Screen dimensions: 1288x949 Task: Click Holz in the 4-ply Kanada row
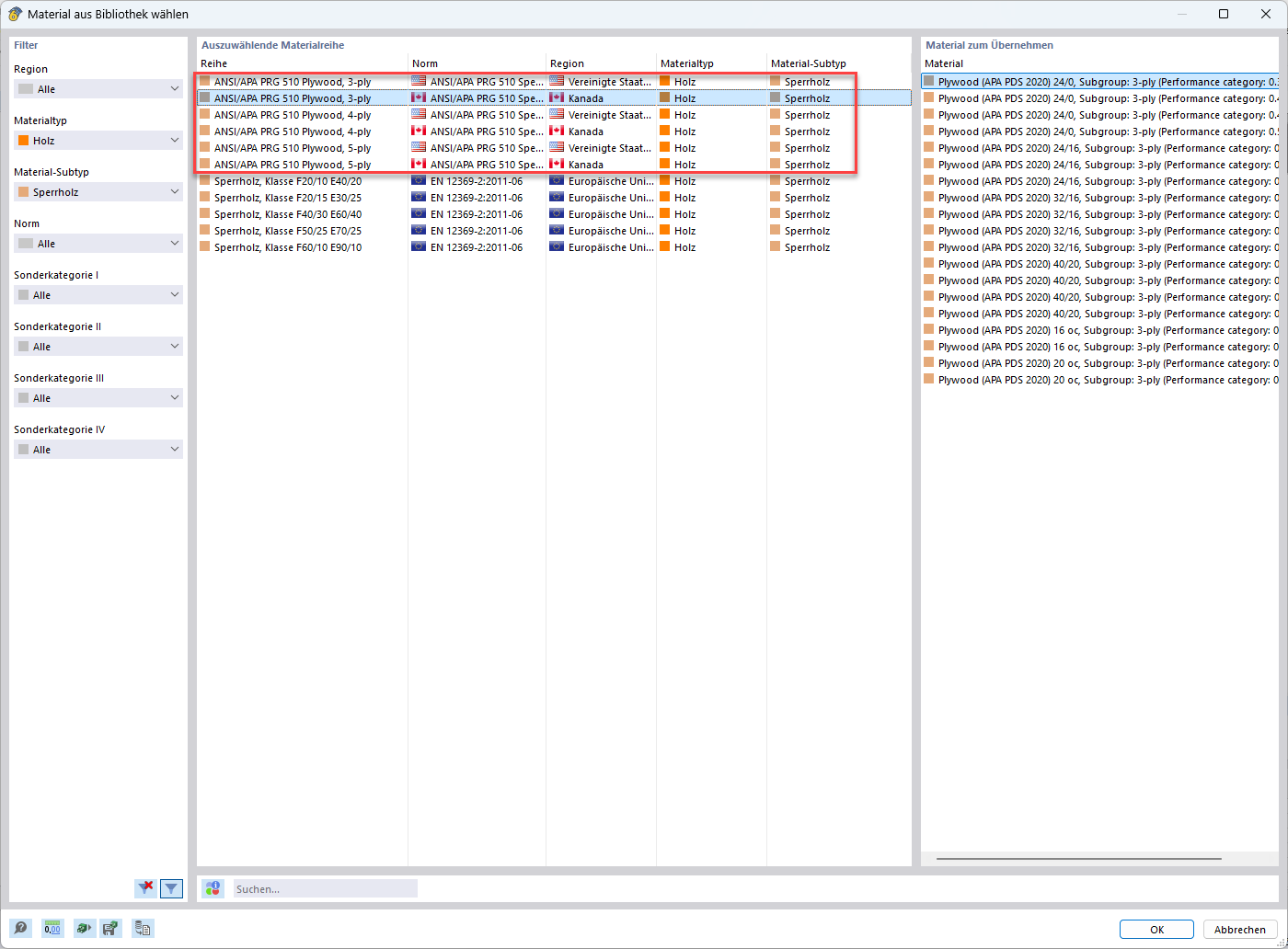point(684,131)
